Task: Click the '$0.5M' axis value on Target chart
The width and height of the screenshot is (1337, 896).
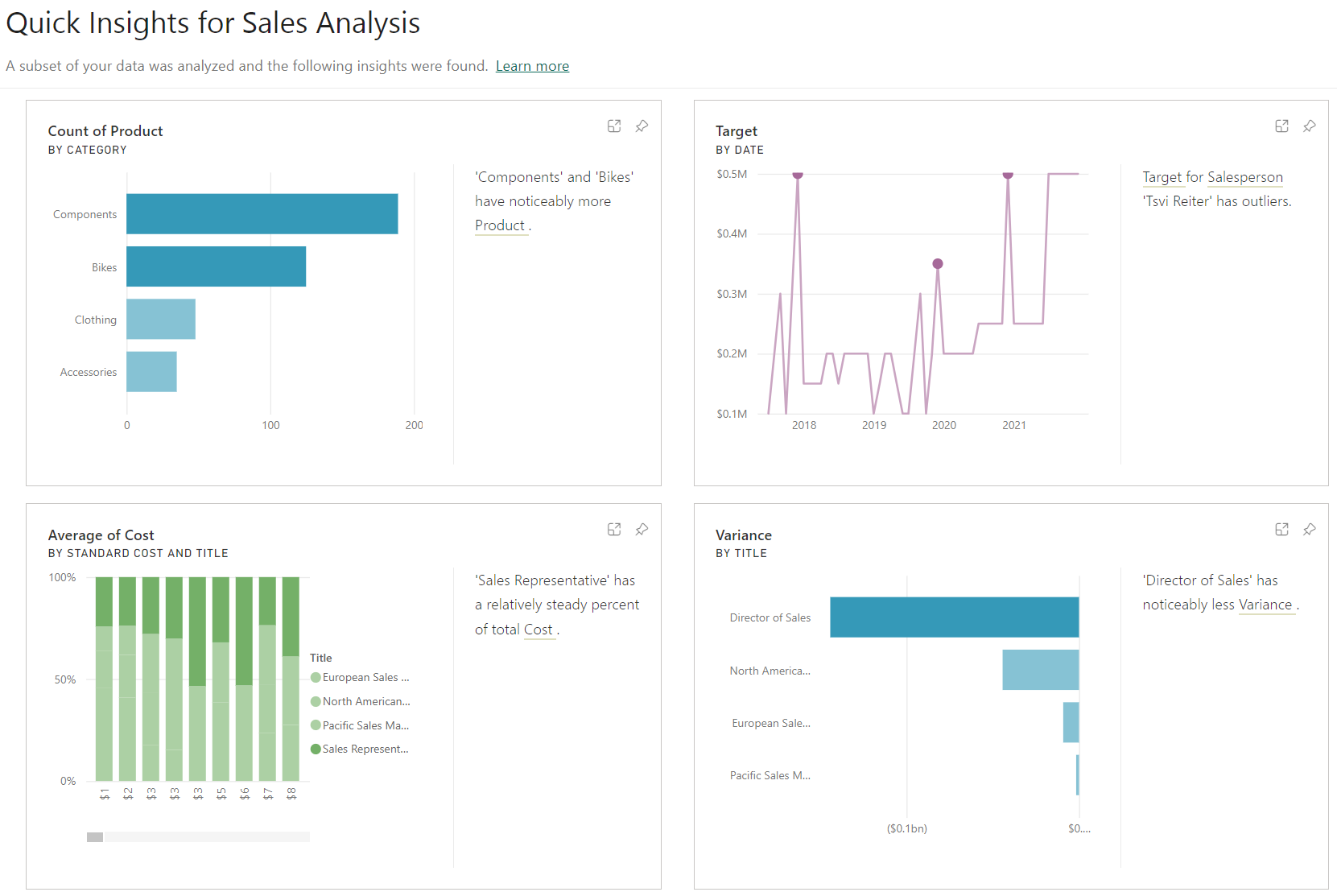Action: [732, 174]
